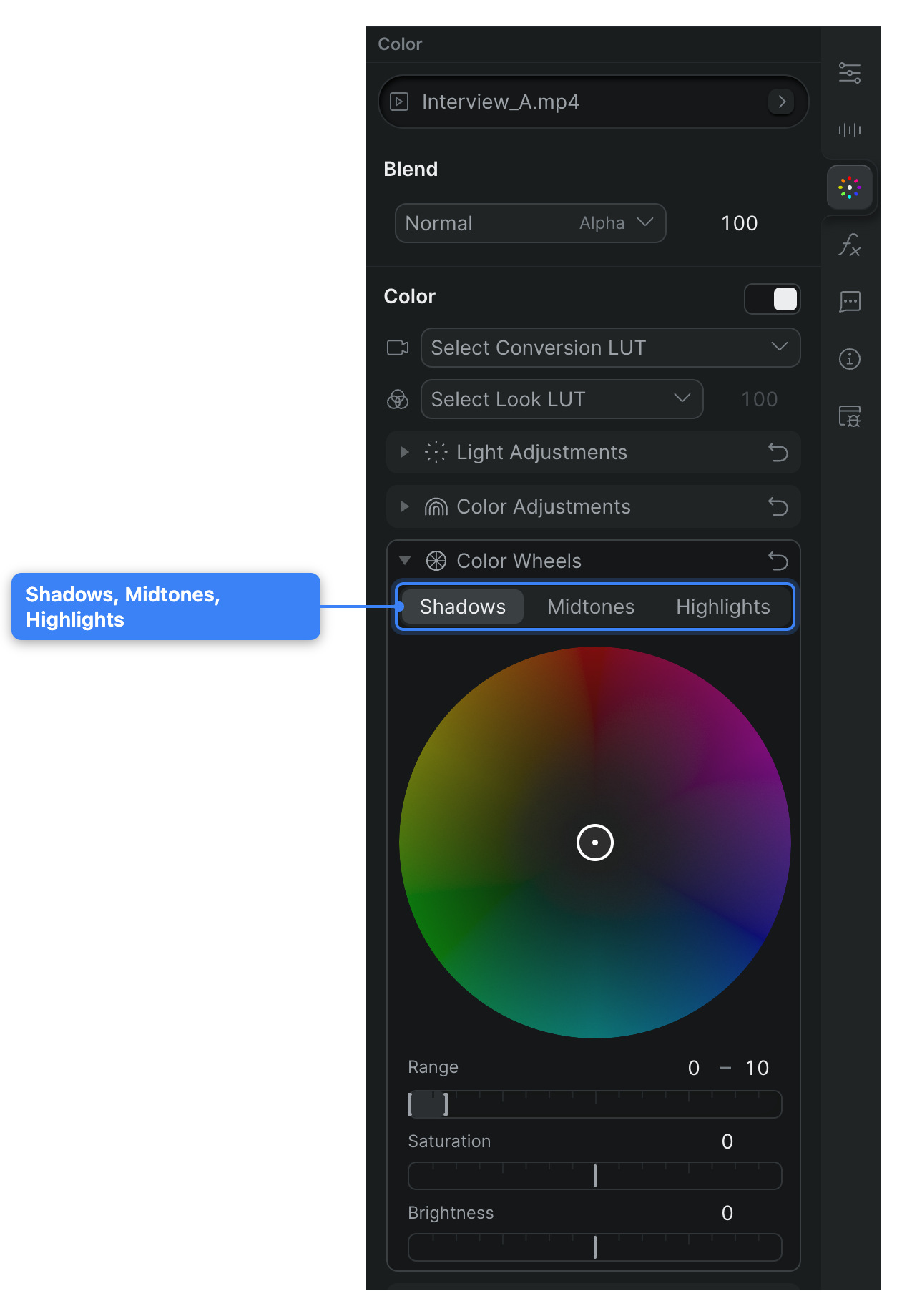Click the Range slider handle
The height and width of the screenshot is (1316, 907).
coord(428,1104)
